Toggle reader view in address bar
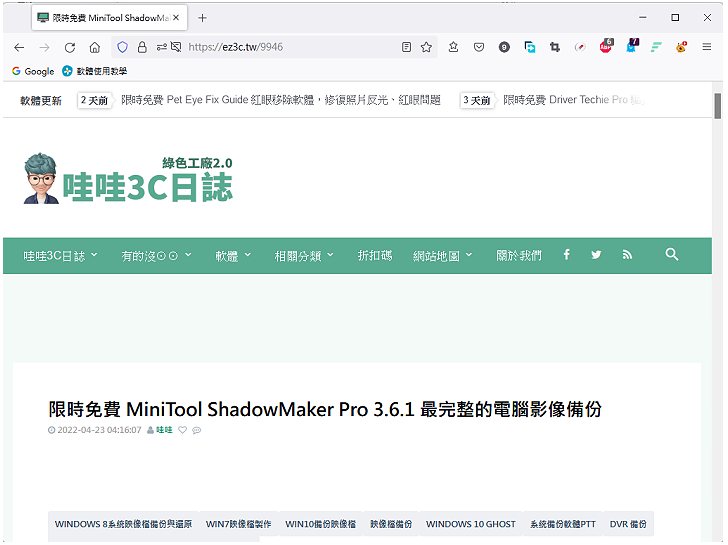Image resolution: width=728 pixels, height=545 pixels. pyautogui.click(x=406, y=47)
